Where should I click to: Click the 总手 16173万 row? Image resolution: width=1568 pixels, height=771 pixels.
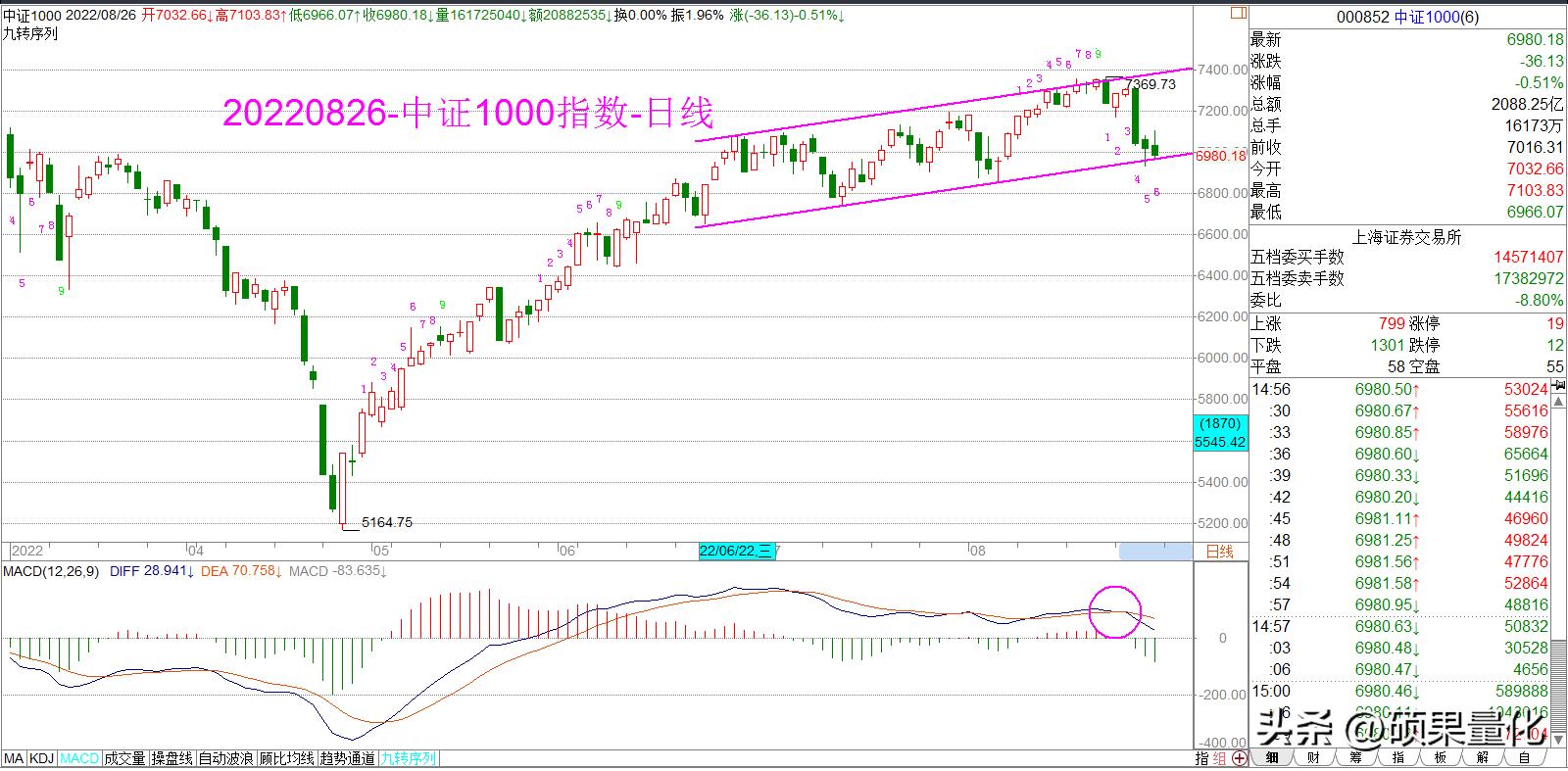coord(1407,125)
